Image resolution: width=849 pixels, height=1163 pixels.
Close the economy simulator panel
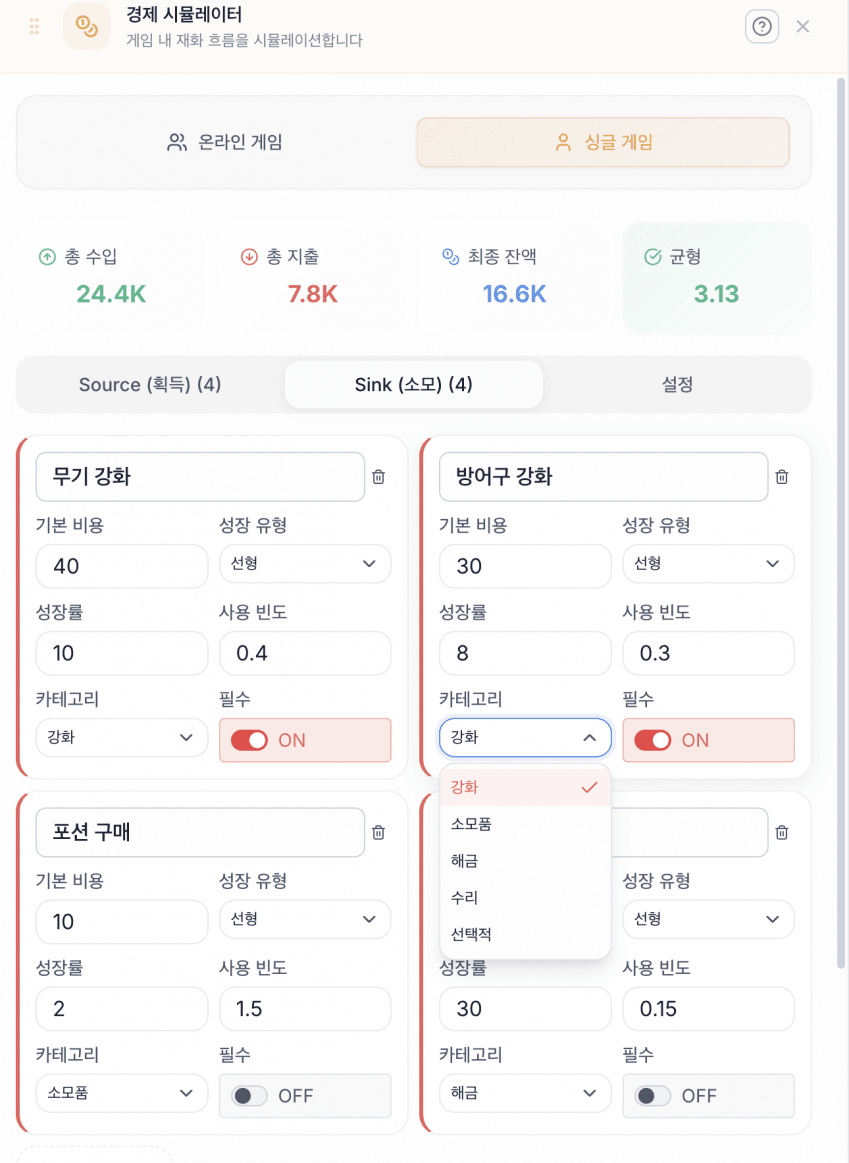[x=803, y=27]
